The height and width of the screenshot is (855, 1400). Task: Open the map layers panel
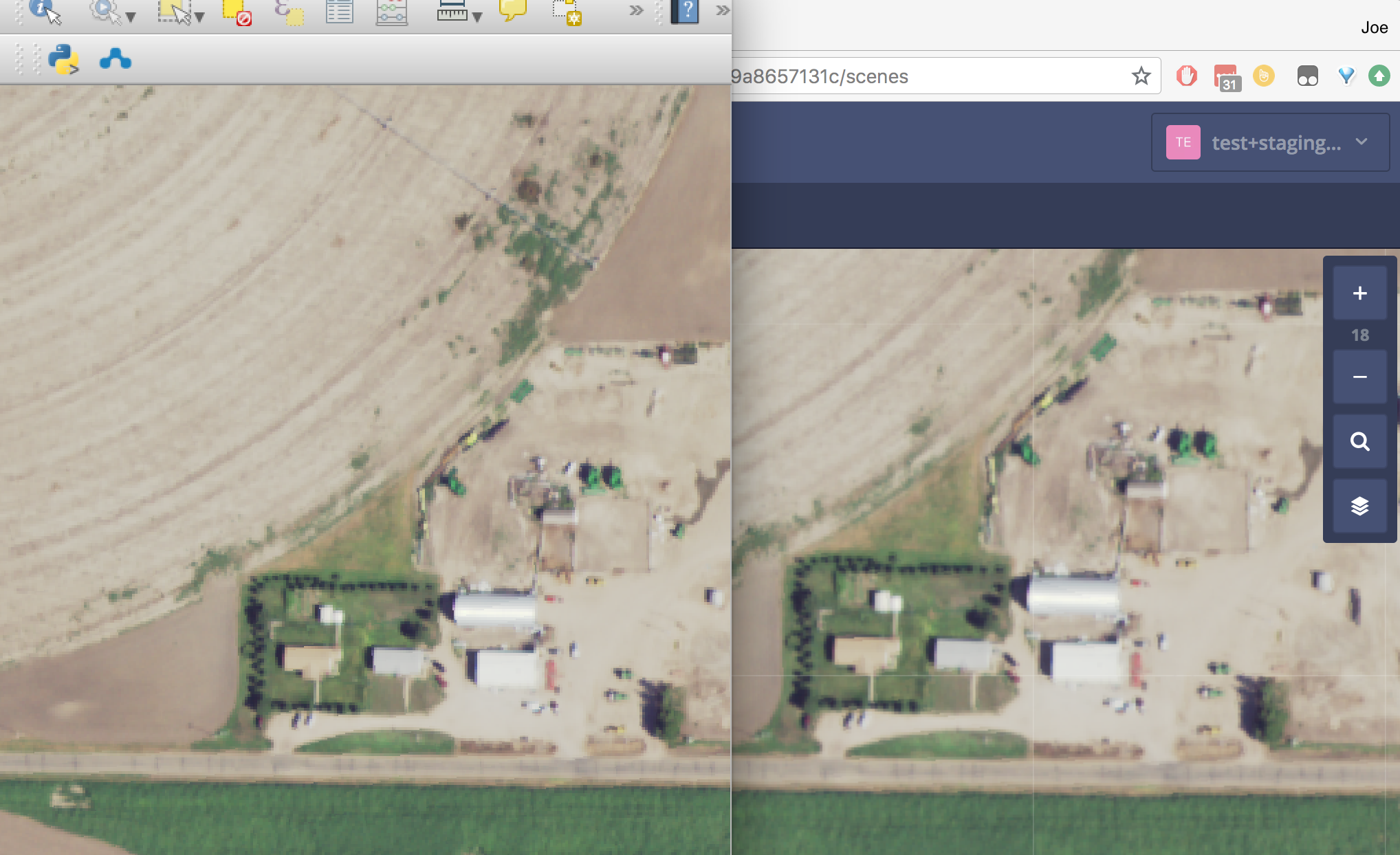coord(1359,506)
